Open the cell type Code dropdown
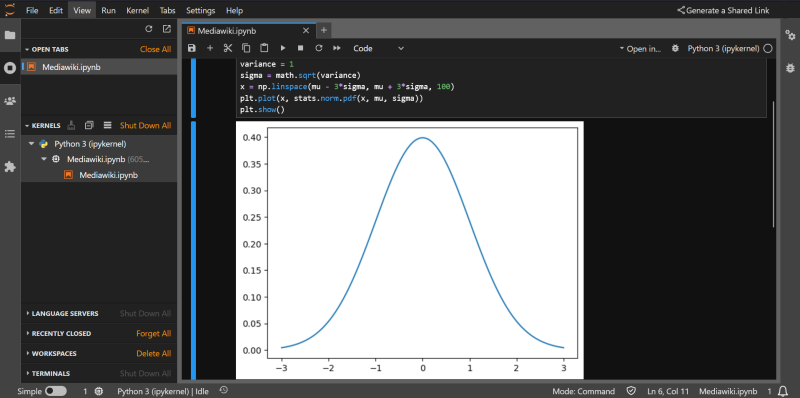The image size is (800, 398). point(379,48)
